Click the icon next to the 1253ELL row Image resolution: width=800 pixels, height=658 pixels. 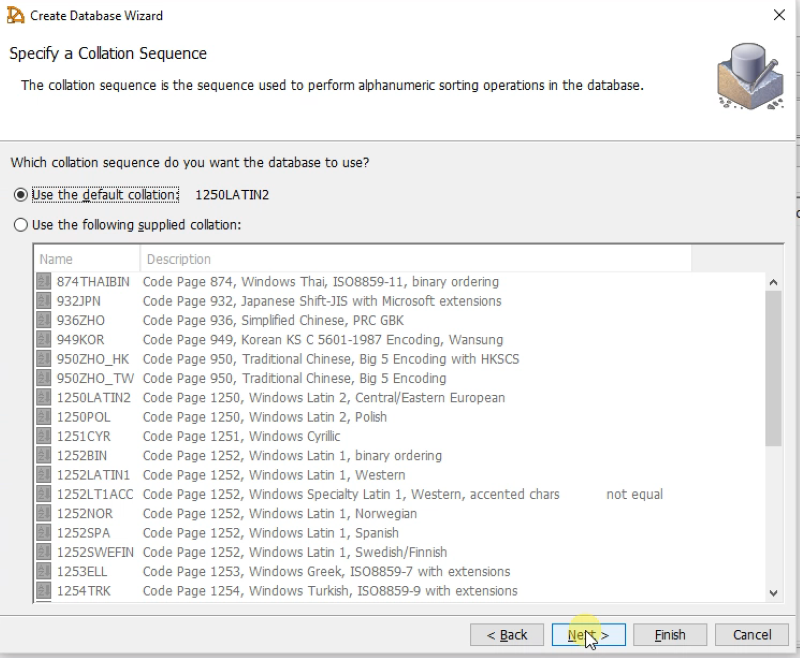pyautogui.click(x=42, y=571)
